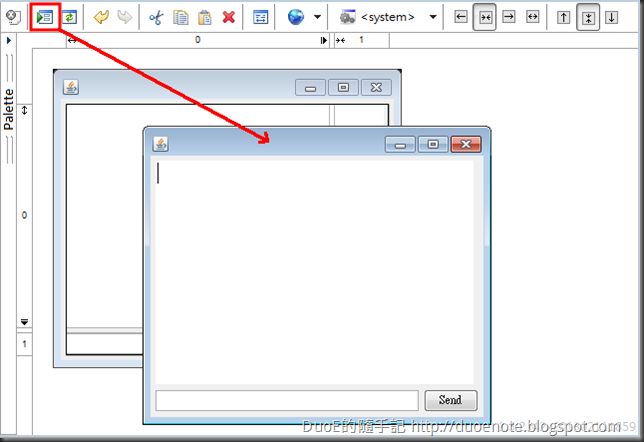The width and height of the screenshot is (644, 442).
Task: Close the preview window with red X
Action: (466, 144)
